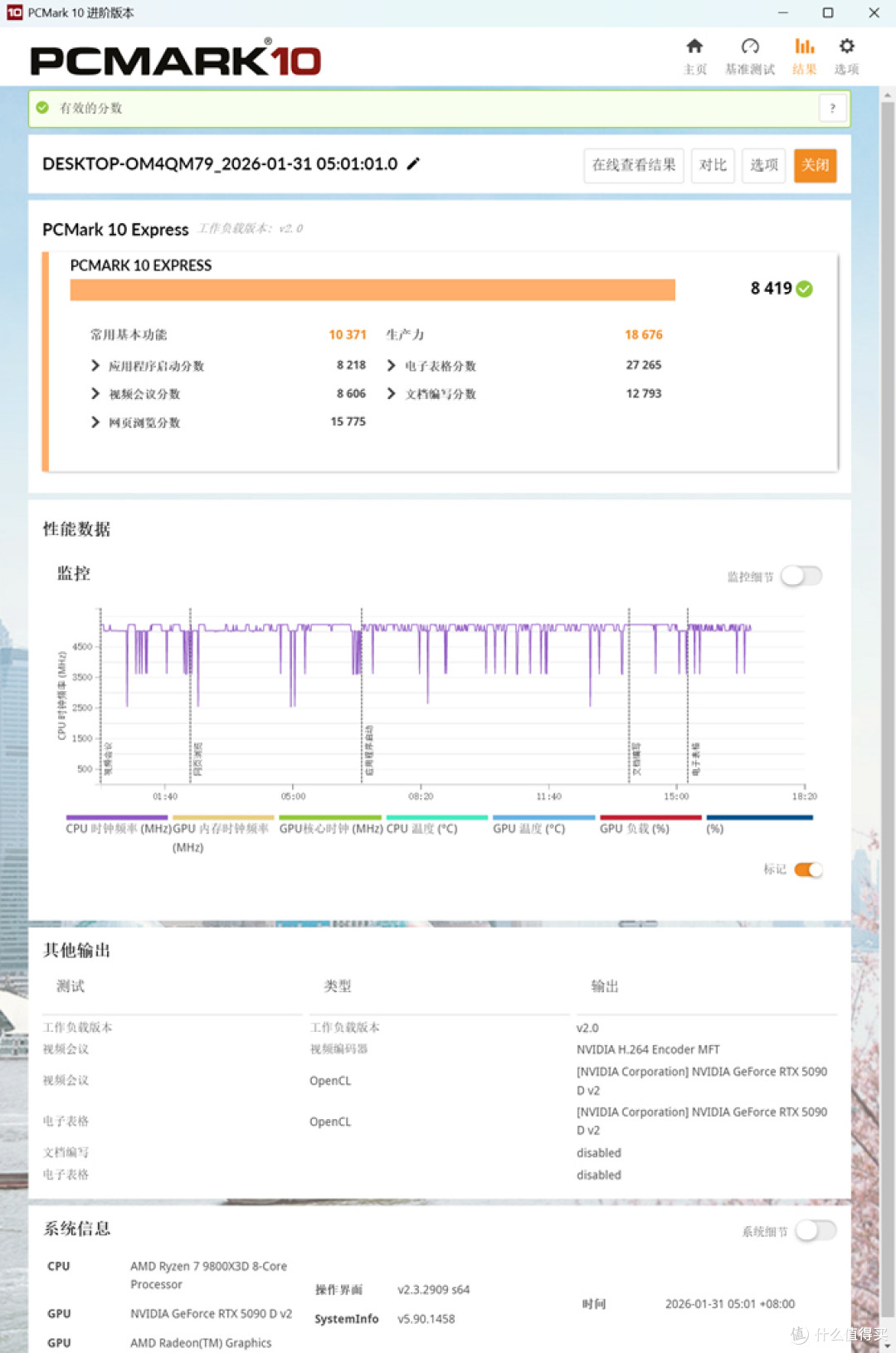Screen dimensions: 896x1353
Task: Click the SystemInfo v5.90.1458 value
Action: pos(426,1319)
